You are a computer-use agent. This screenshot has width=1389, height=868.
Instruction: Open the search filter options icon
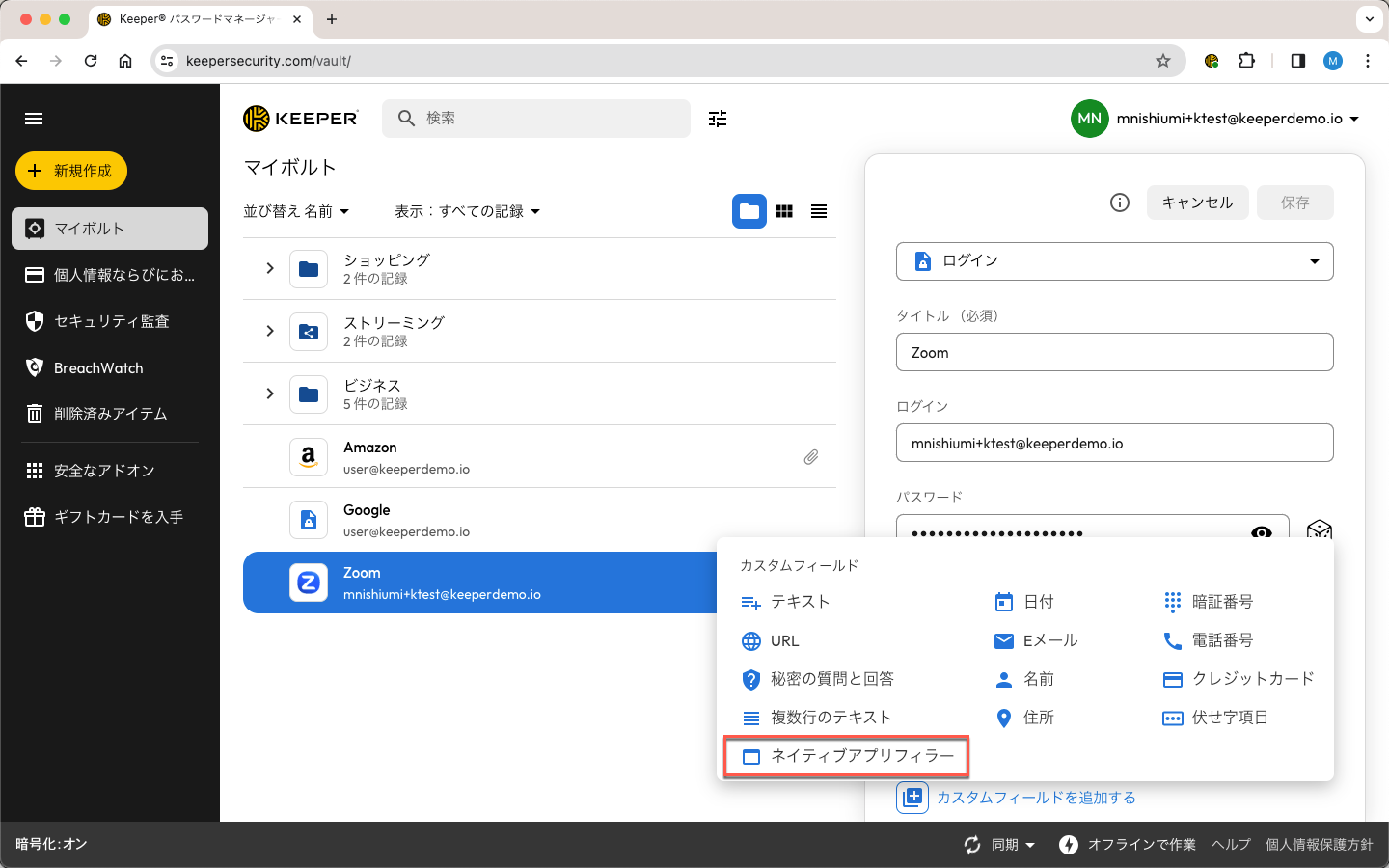coord(718,119)
